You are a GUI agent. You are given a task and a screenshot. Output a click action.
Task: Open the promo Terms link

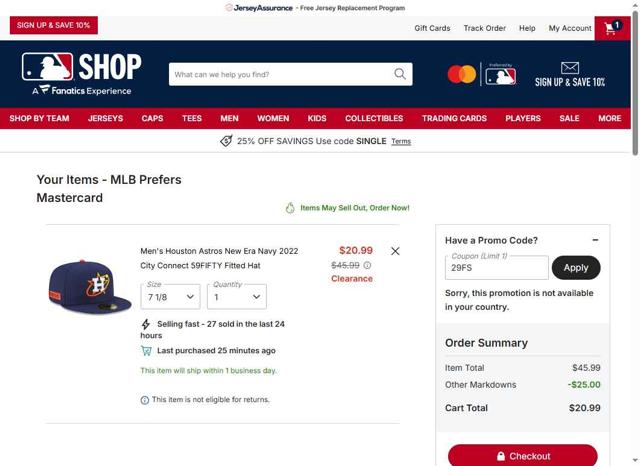pyautogui.click(x=401, y=141)
